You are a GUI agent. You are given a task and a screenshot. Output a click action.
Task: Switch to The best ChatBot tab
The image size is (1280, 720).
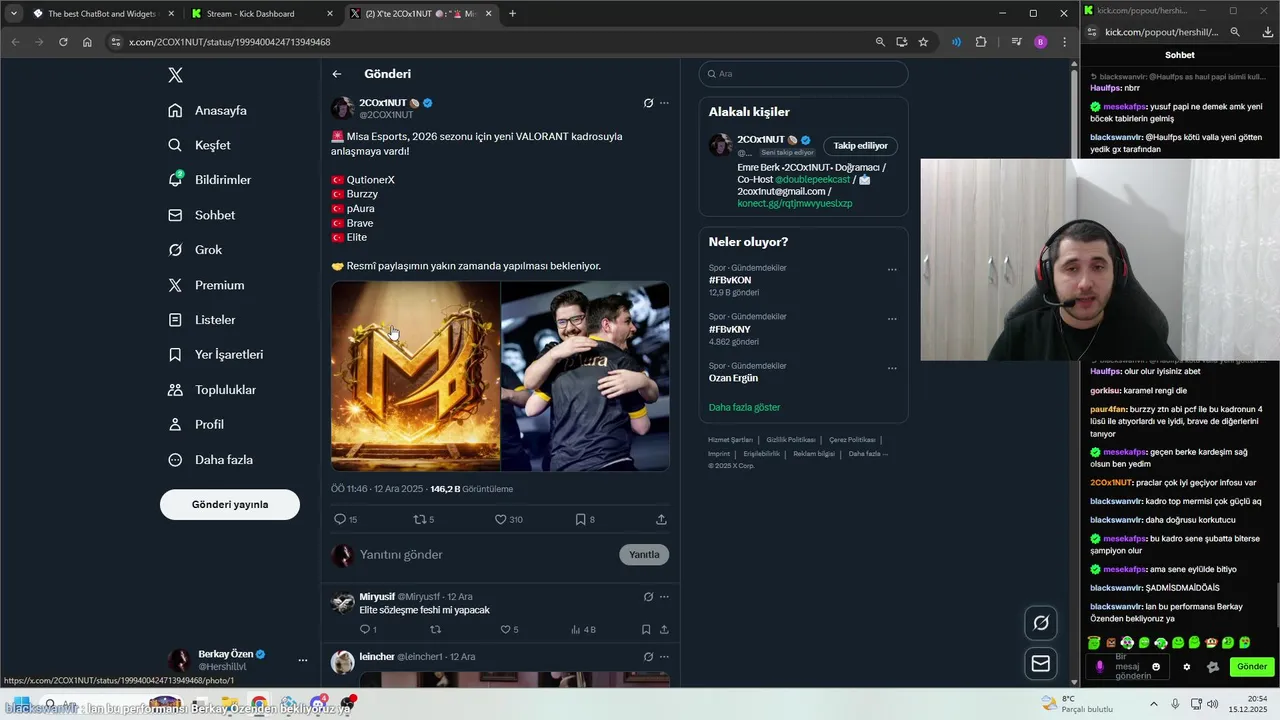pyautogui.click(x=102, y=14)
